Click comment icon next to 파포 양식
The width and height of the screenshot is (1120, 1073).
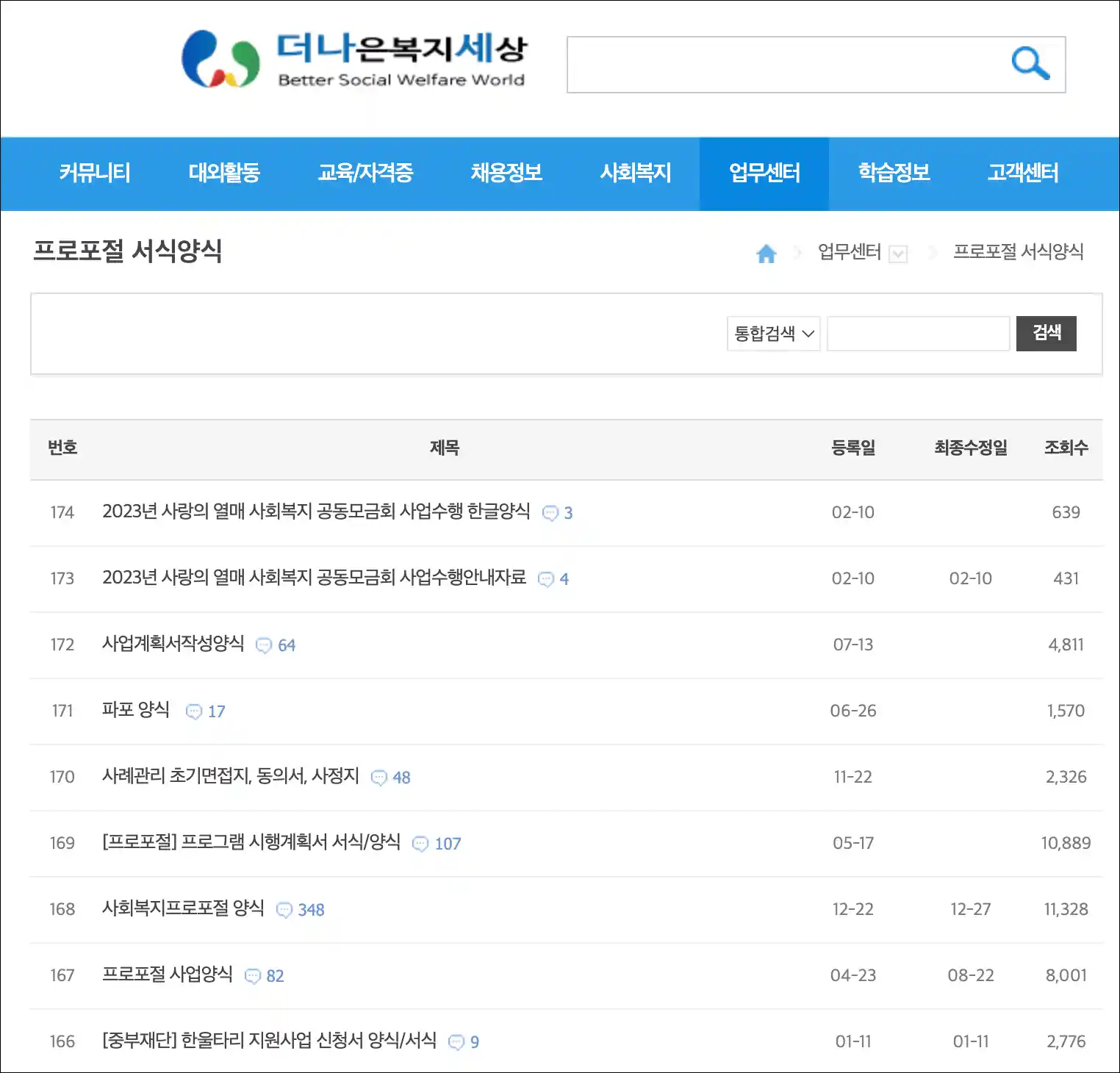[193, 711]
